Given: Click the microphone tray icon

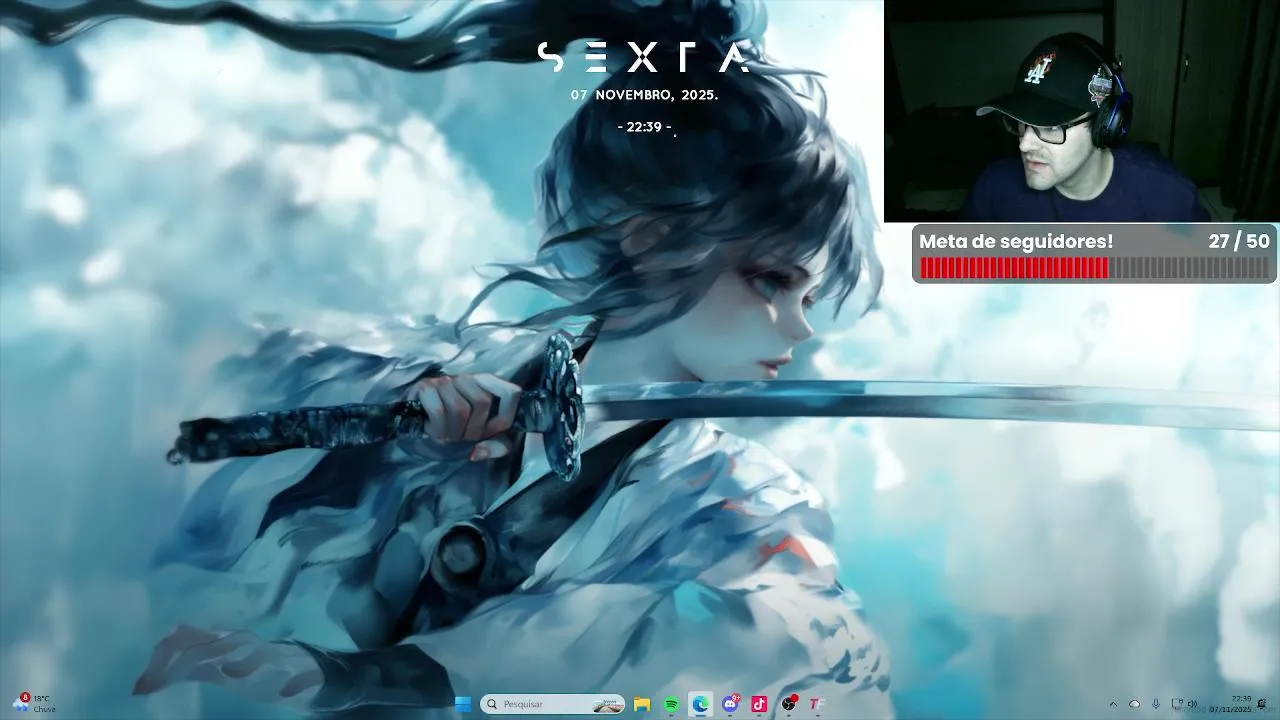Looking at the screenshot, I should [1156, 704].
